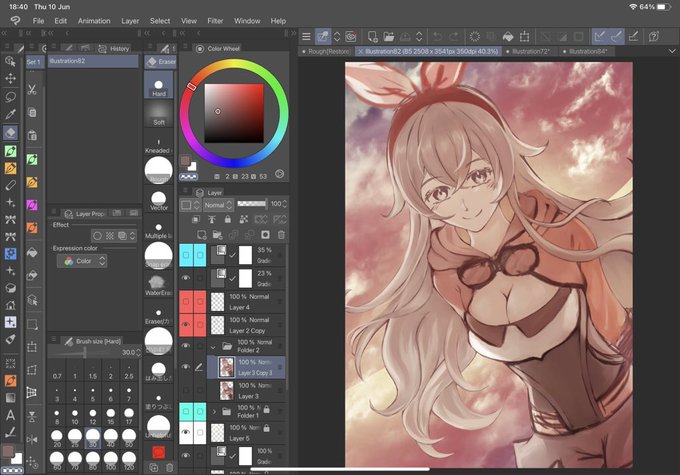
Task: Show the hidden Layer 4
Action: coord(186,301)
